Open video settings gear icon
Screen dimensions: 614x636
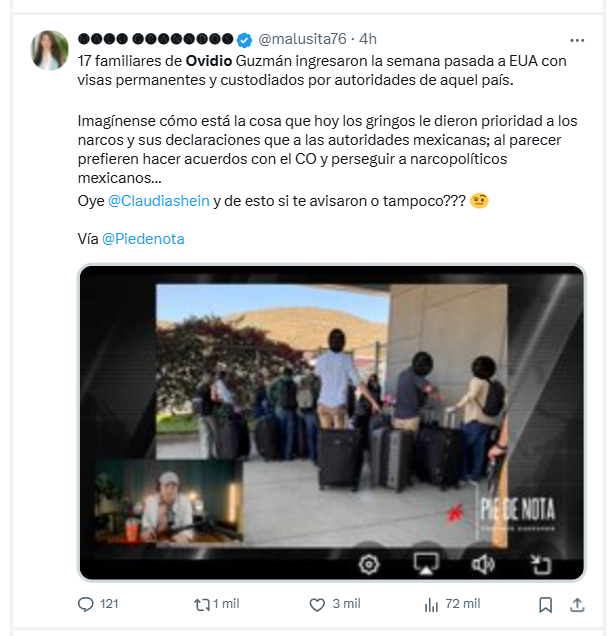point(369,564)
